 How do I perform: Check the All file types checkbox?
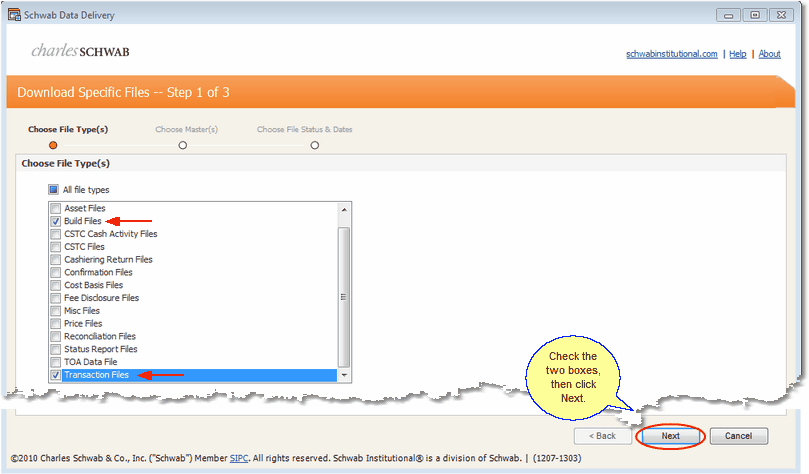click(54, 190)
